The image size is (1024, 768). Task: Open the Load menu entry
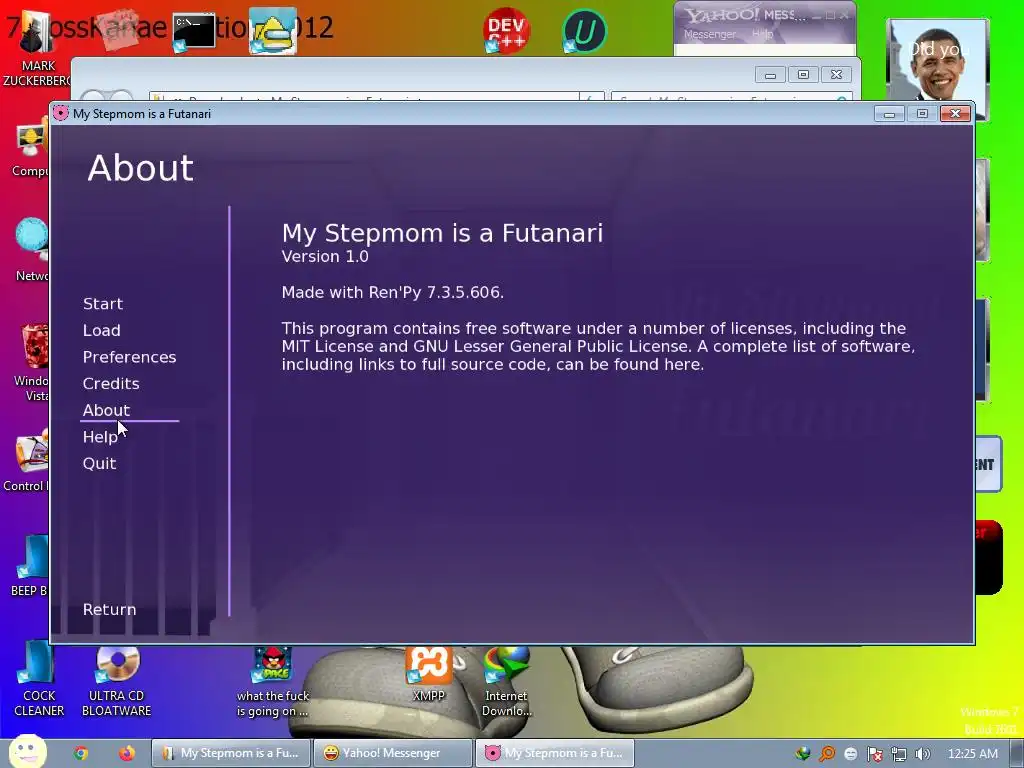click(101, 330)
